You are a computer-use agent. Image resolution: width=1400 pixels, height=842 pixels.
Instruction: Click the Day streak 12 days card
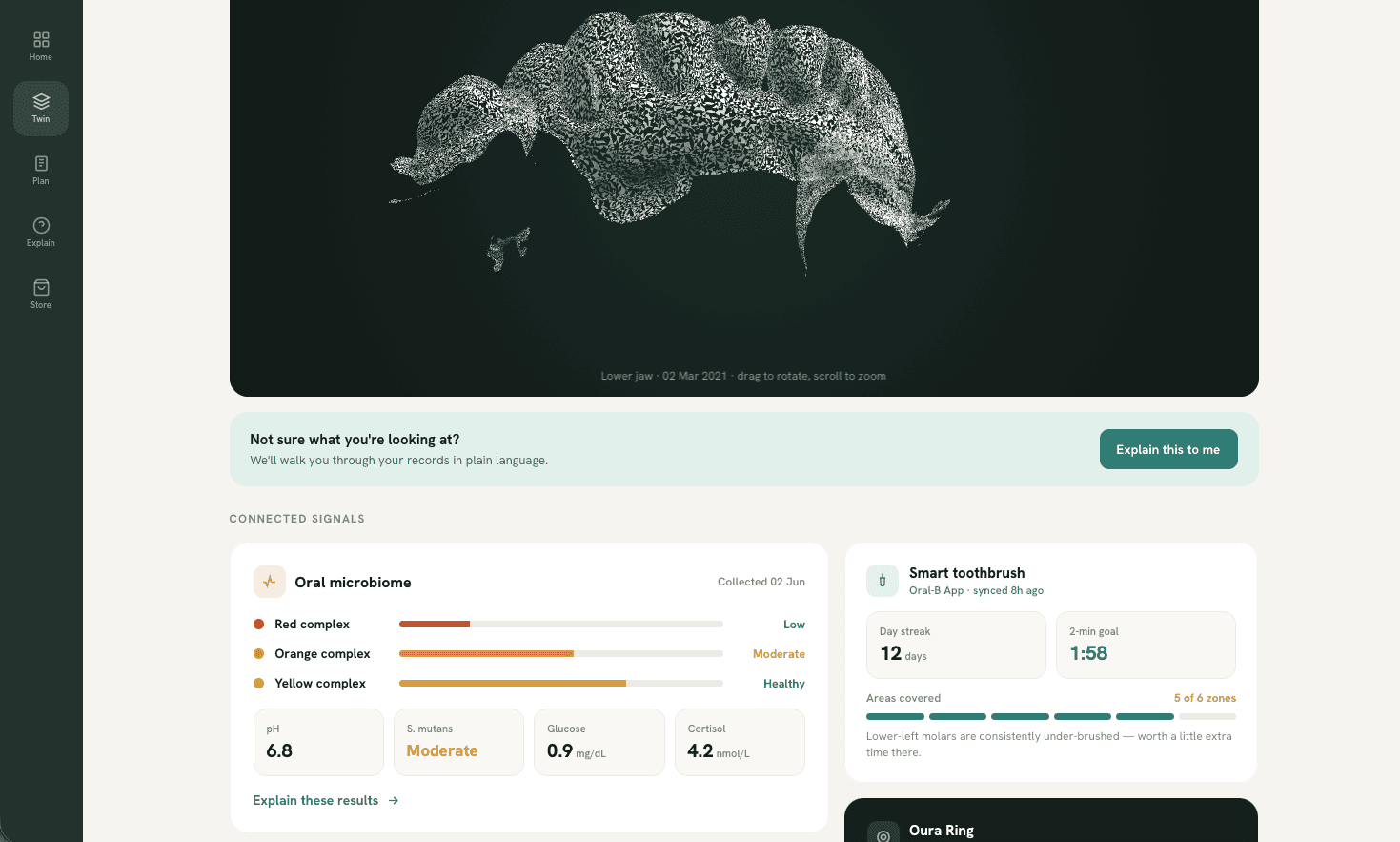(956, 645)
